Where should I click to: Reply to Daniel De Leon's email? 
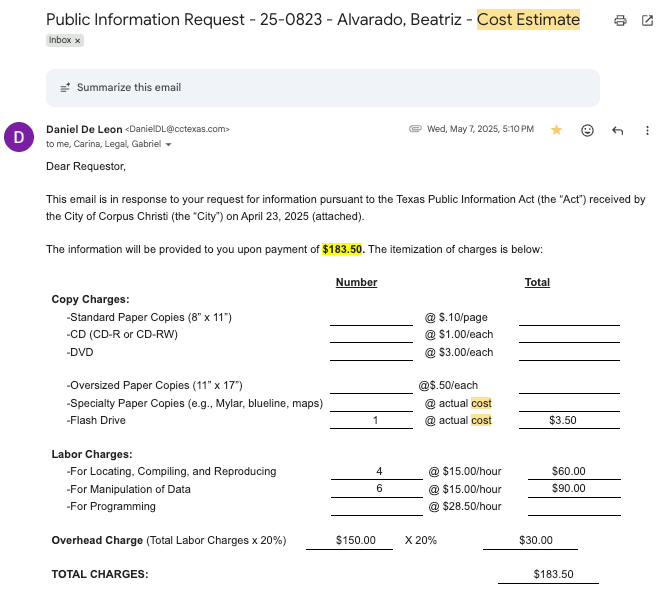click(617, 130)
